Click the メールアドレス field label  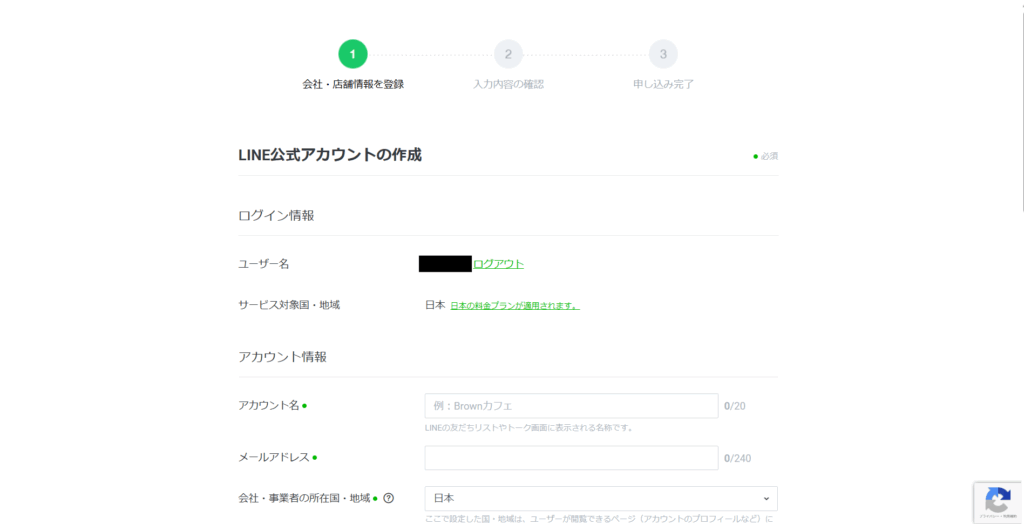coord(274,457)
